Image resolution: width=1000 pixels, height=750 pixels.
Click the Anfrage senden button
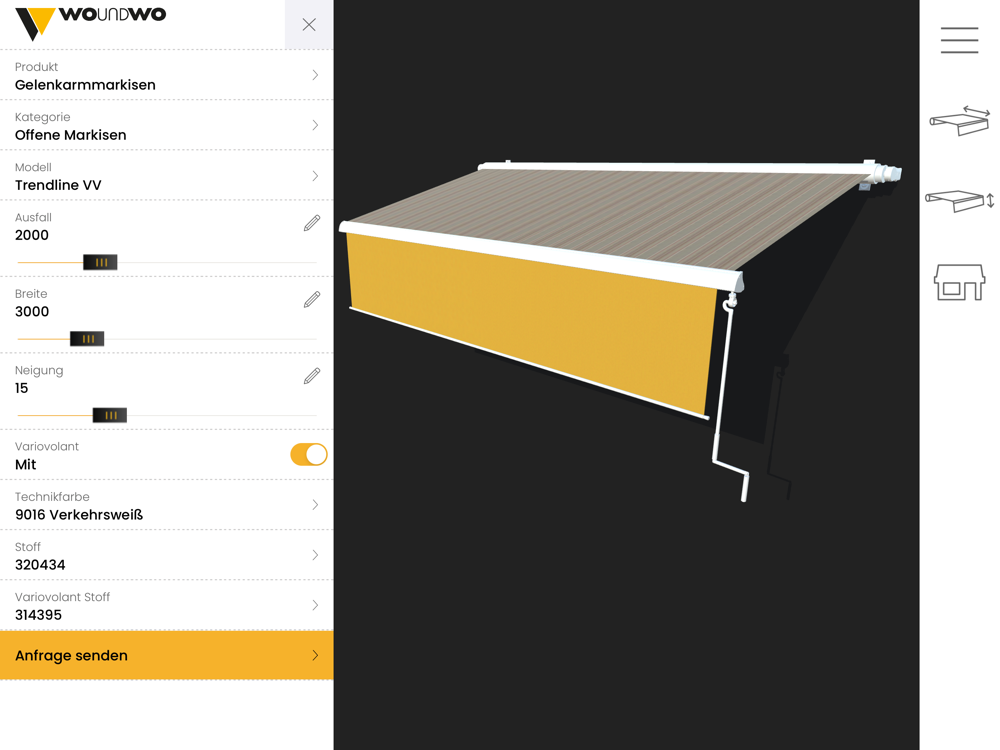166,656
